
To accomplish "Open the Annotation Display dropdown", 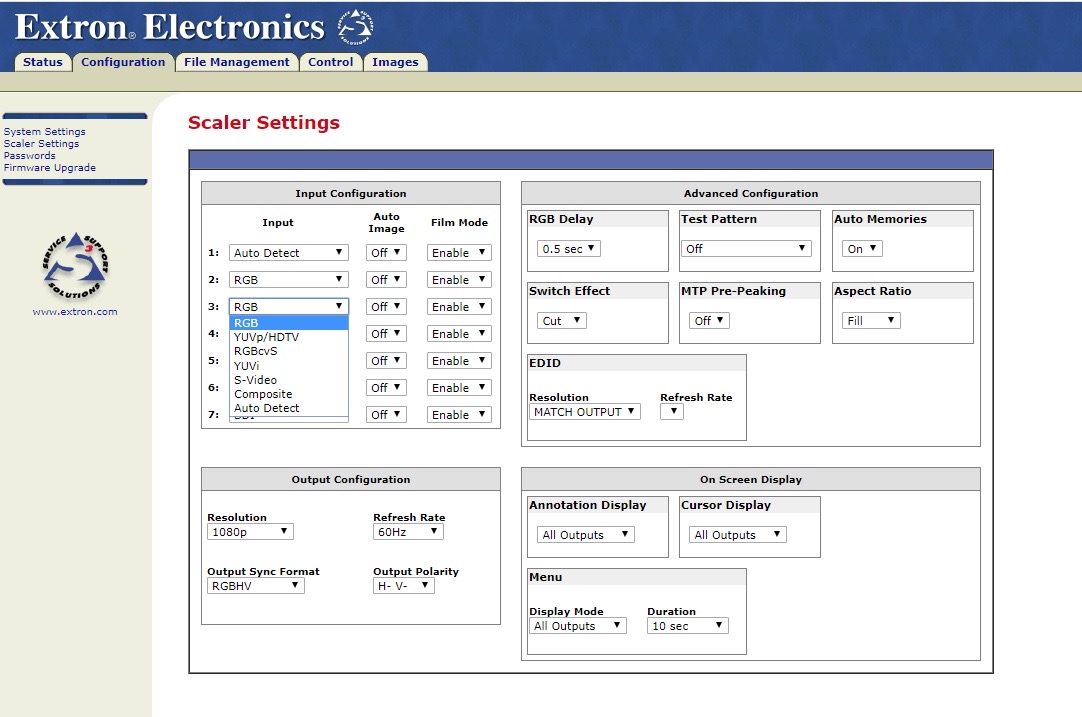I will [x=586, y=534].
